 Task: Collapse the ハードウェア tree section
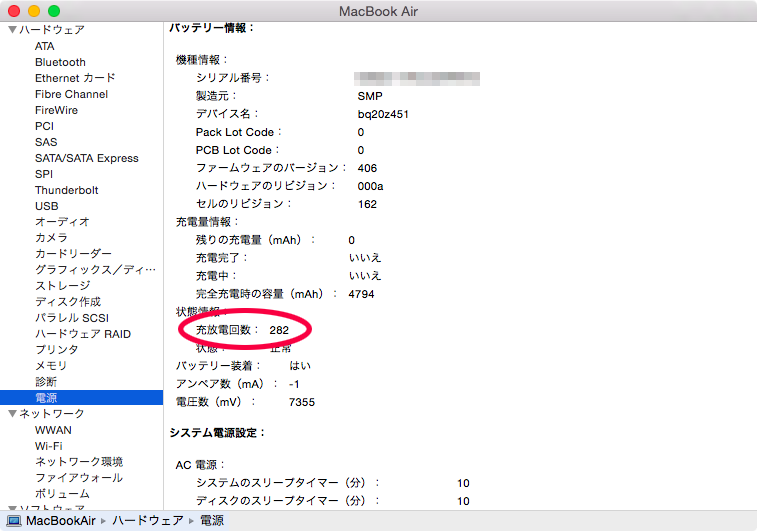[x=13, y=30]
